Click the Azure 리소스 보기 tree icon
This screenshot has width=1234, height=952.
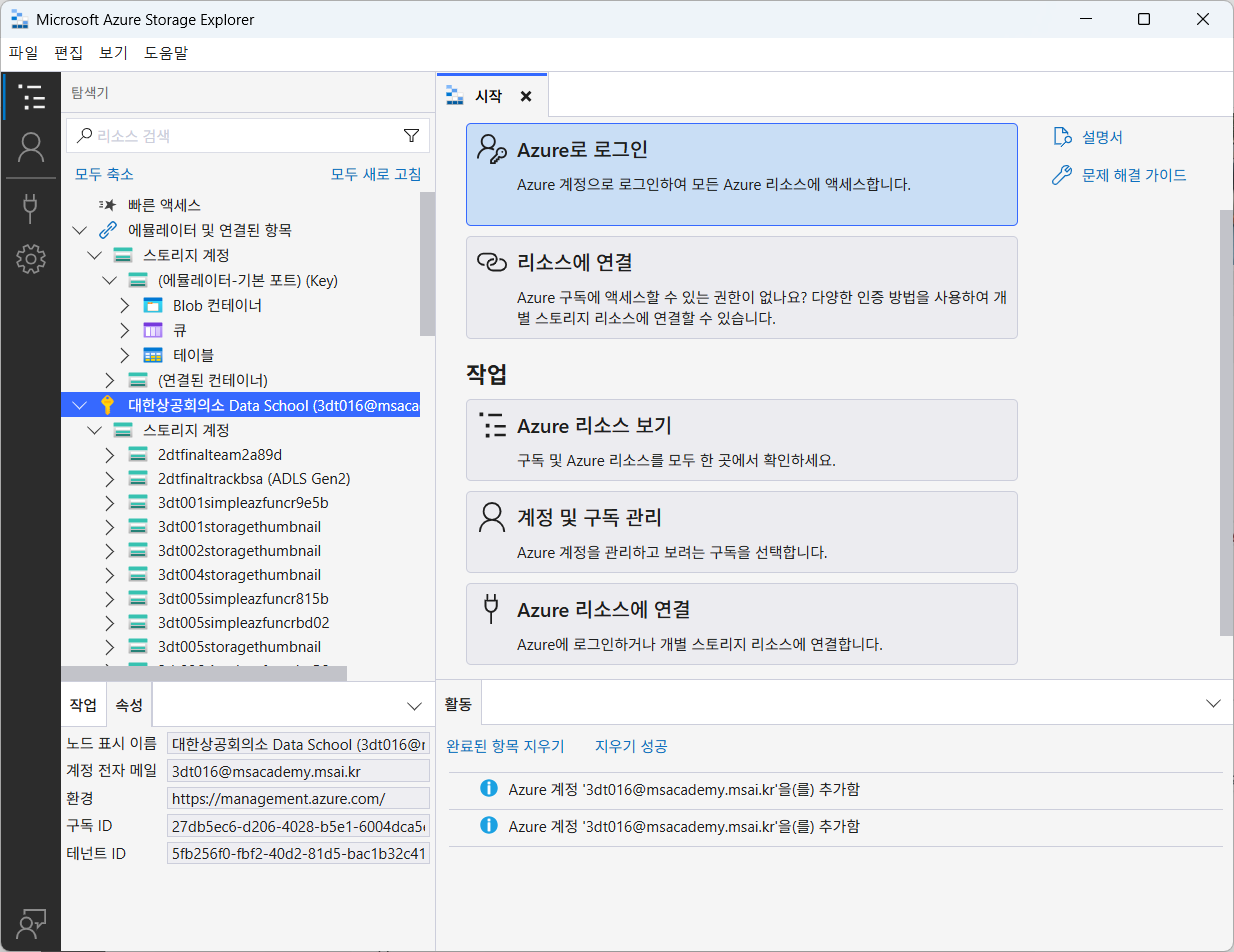(492, 426)
